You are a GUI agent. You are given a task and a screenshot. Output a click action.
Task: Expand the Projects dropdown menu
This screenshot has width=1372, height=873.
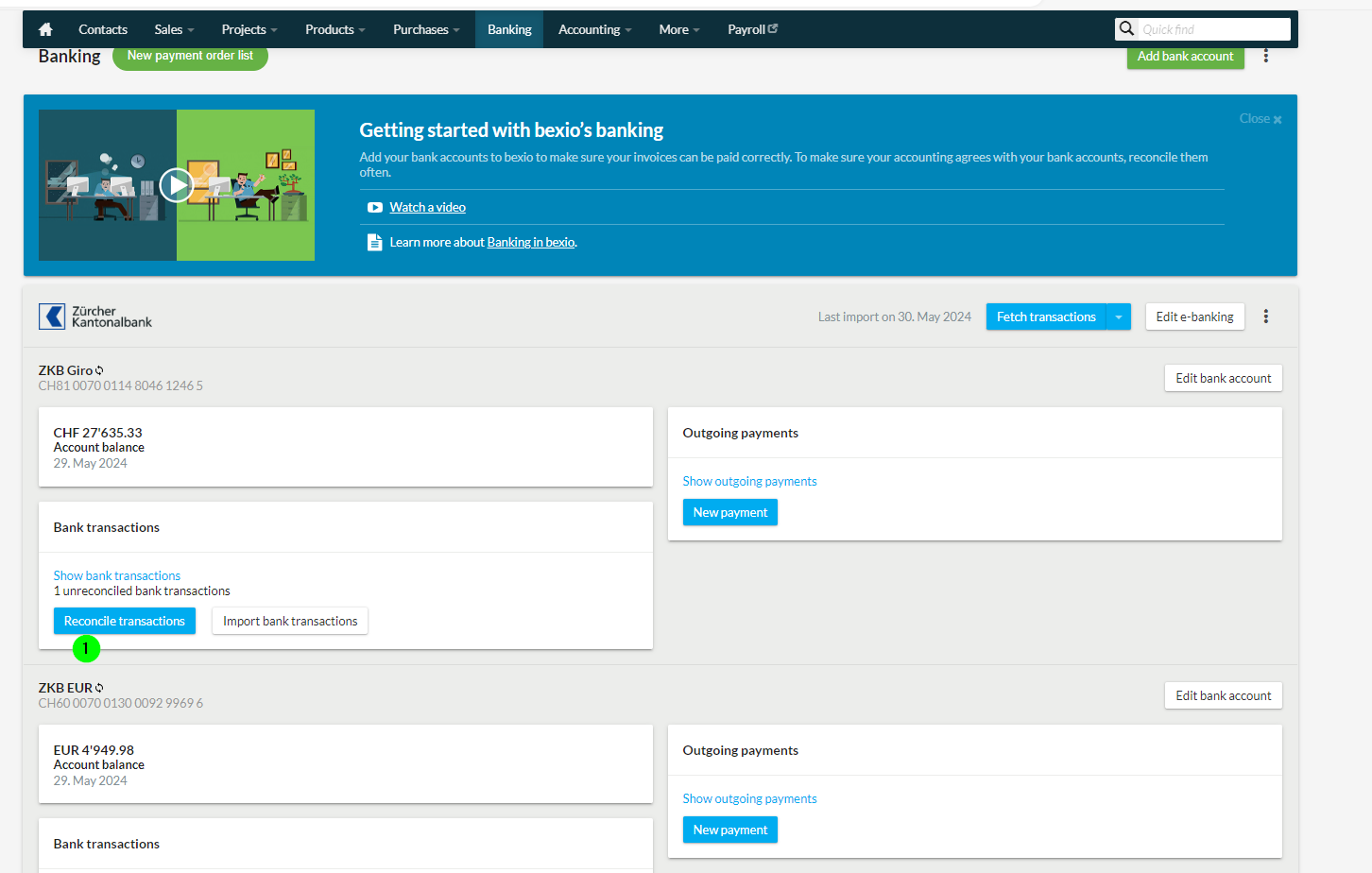point(249,29)
